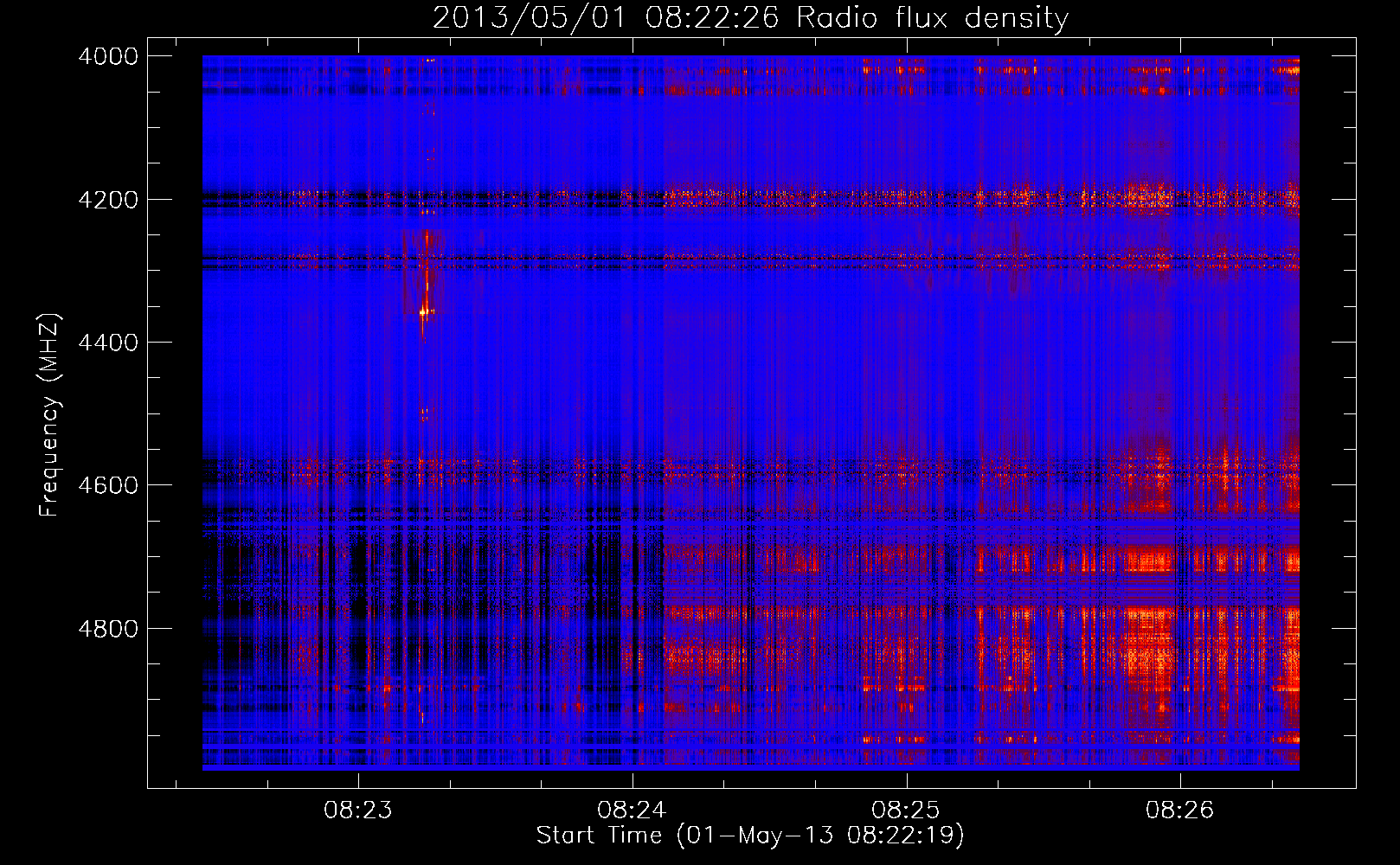Click the 4000 frequency tick label
The width and height of the screenshot is (1400, 865).
click(x=108, y=56)
